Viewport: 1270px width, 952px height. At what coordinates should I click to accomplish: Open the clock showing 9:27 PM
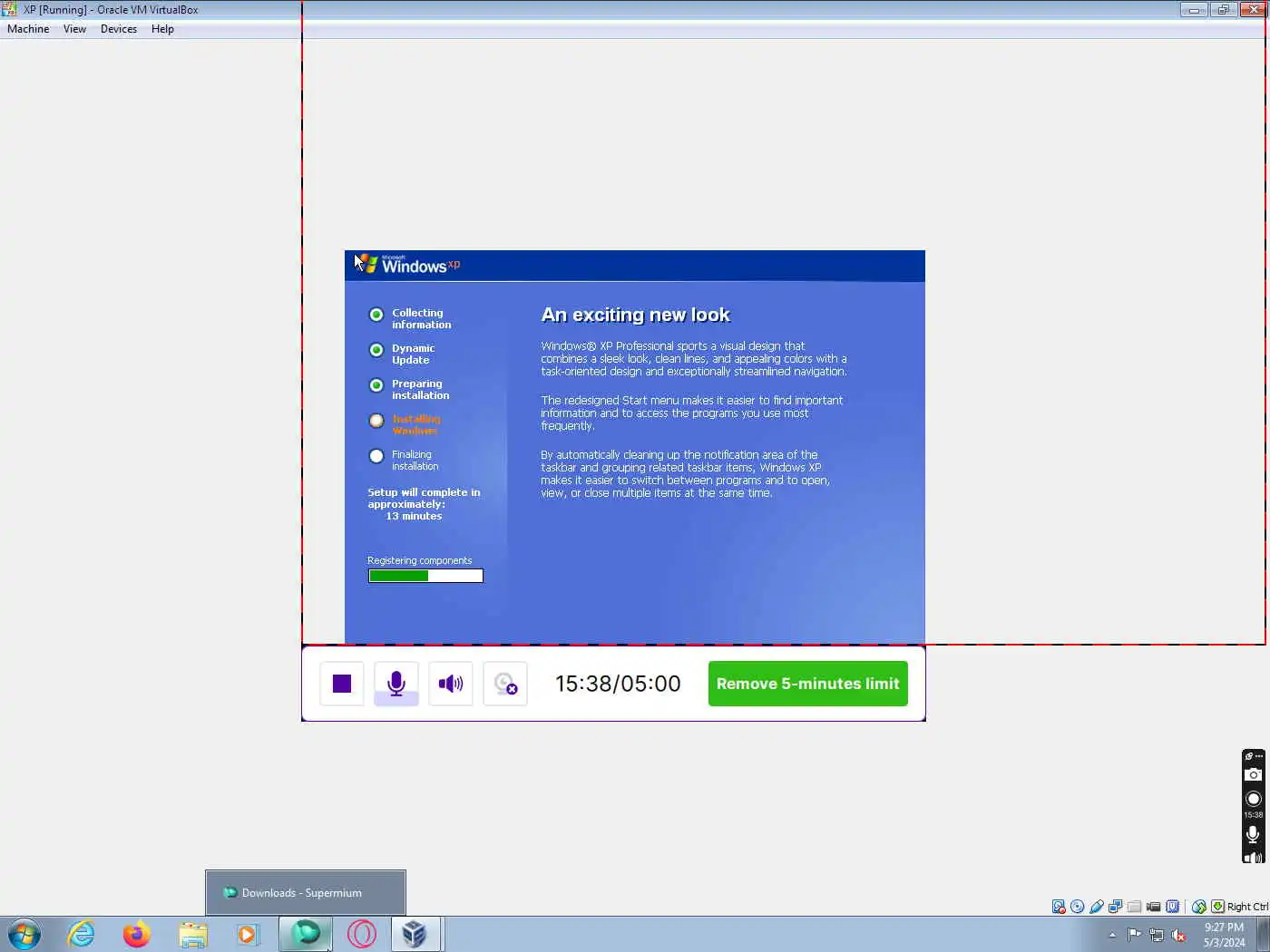click(1224, 935)
